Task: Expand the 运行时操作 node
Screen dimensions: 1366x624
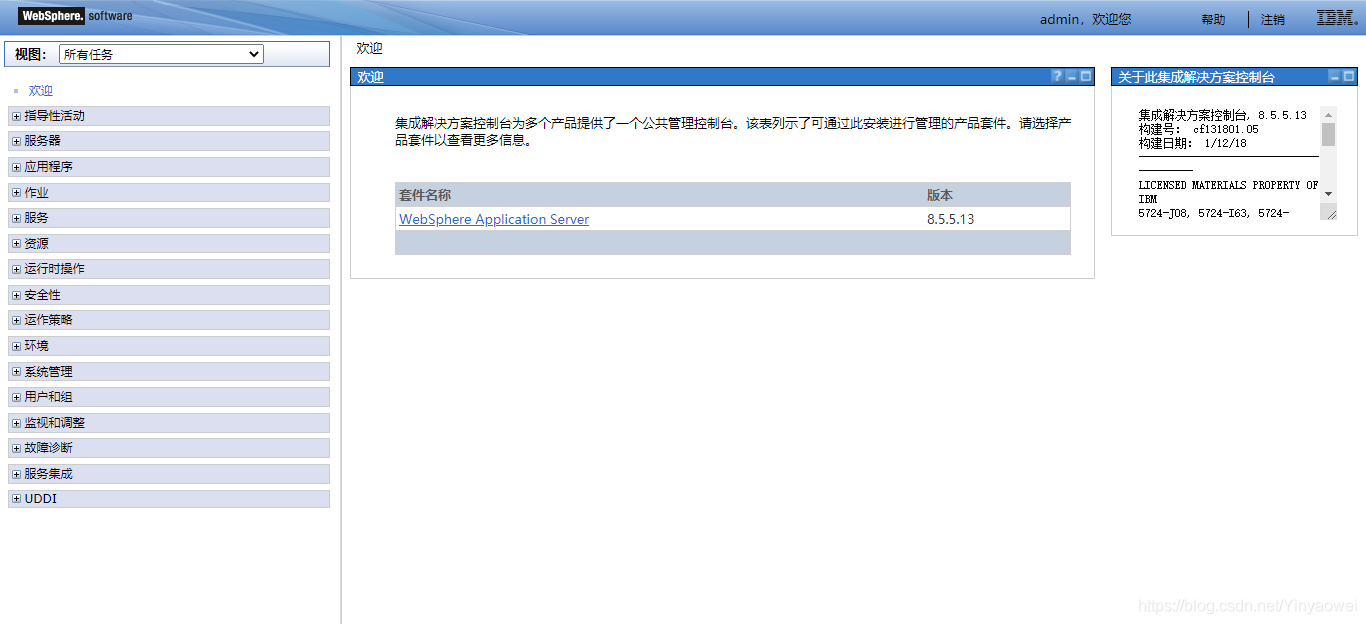Action: (16, 270)
